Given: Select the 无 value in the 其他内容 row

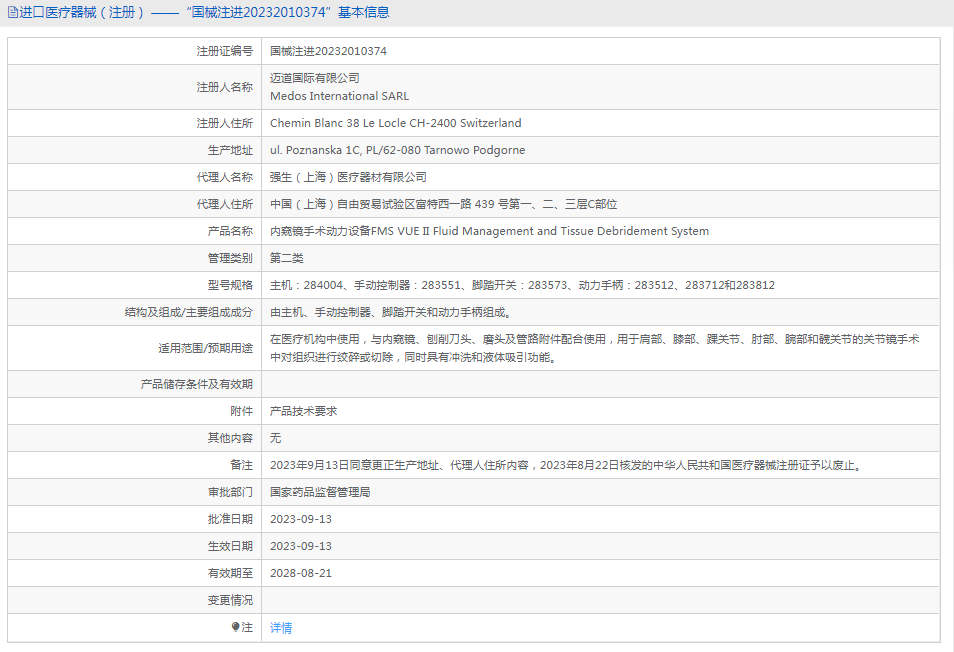Looking at the screenshot, I should click(x=276, y=438).
